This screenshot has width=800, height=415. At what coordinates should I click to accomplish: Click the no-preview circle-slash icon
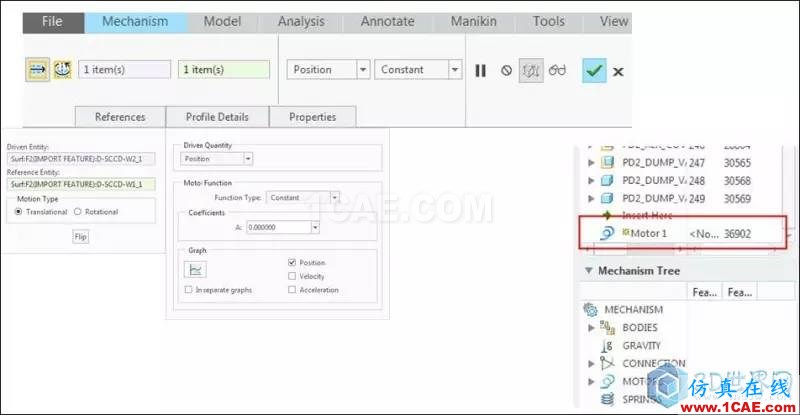click(506, 70)
